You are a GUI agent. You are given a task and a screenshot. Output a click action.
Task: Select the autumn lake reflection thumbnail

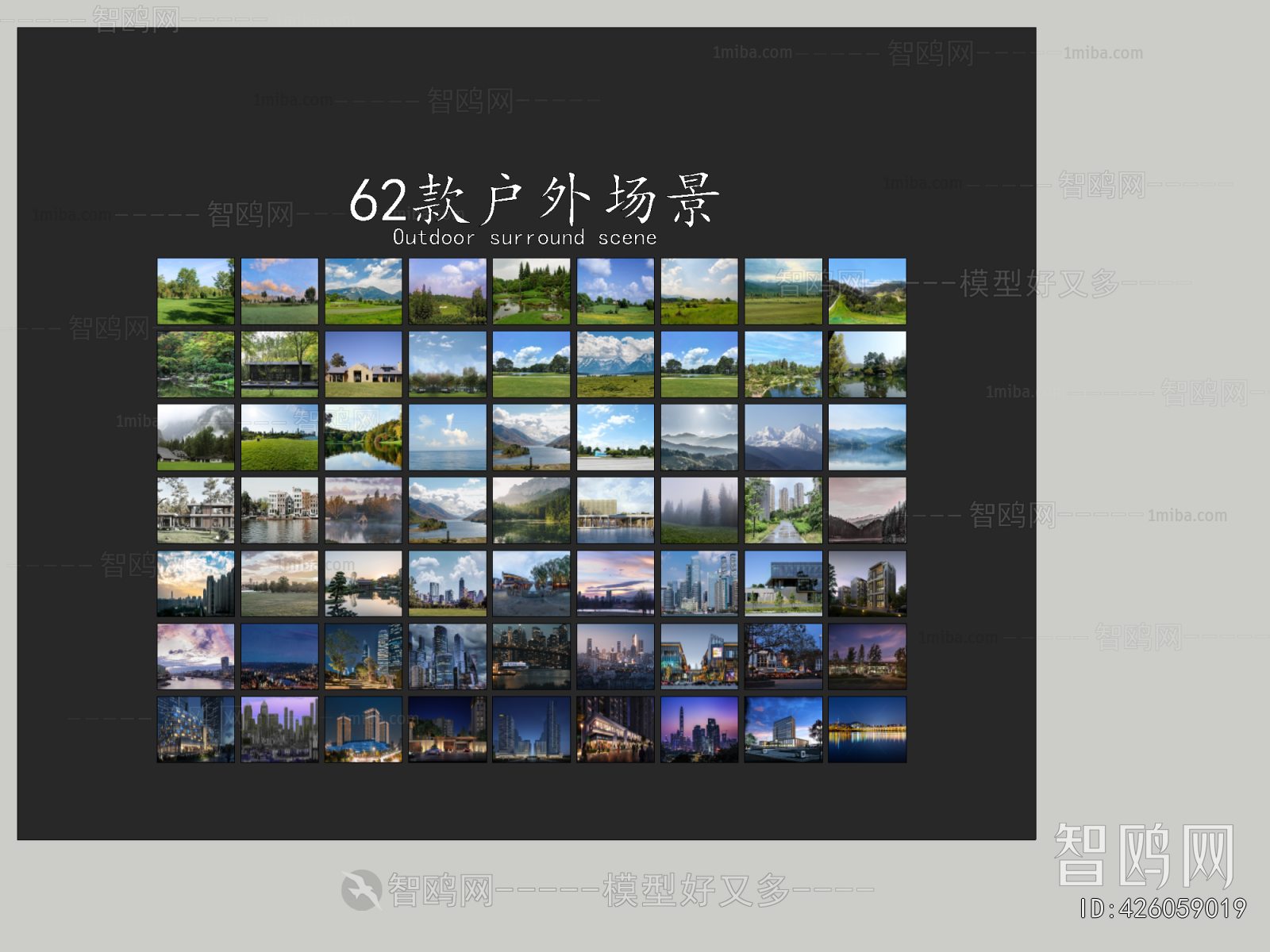click(x=364, y=437)
